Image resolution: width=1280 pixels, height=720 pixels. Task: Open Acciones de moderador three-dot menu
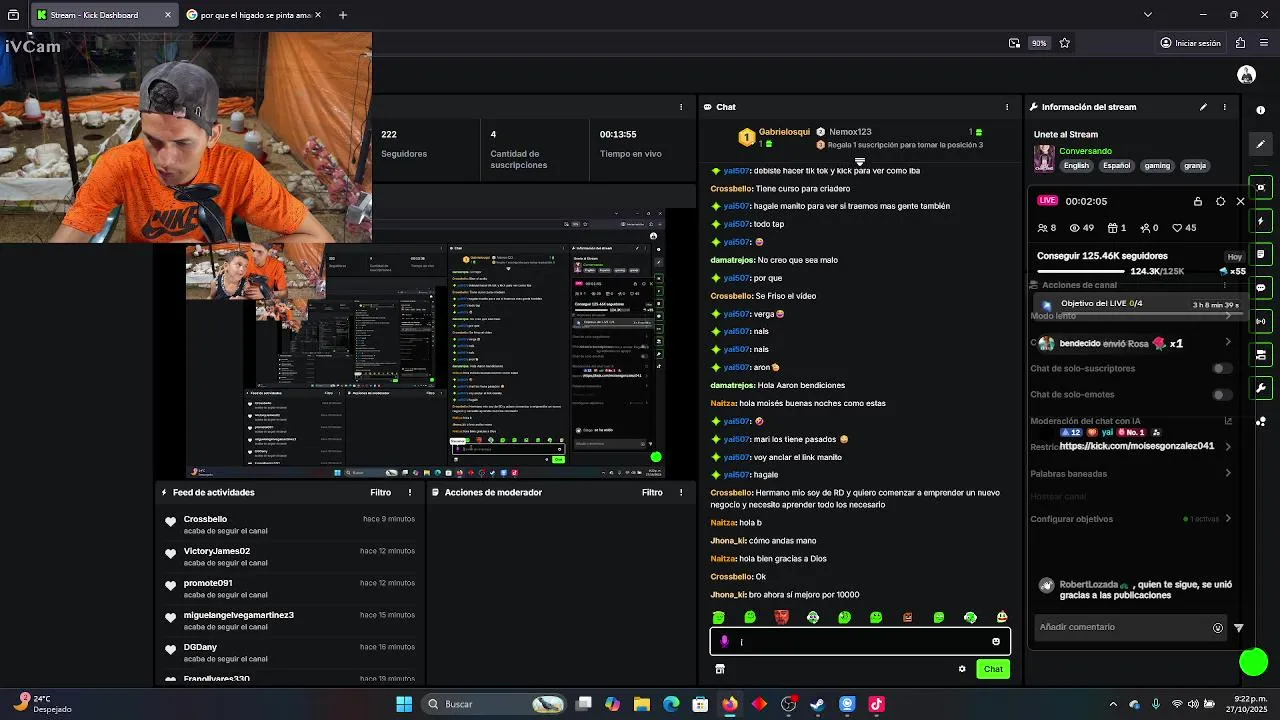[x=681, y=492]
